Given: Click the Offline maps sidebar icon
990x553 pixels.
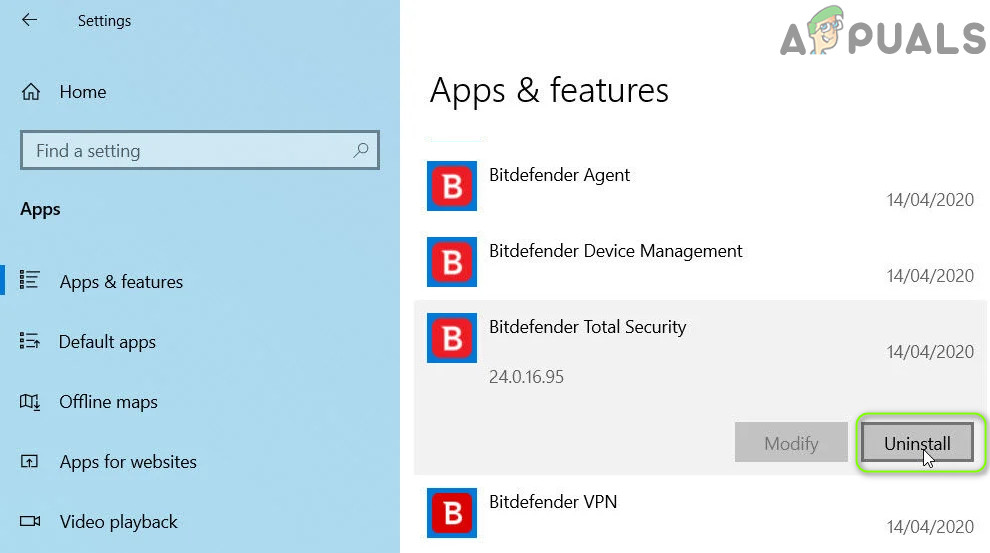Looking at the screenshot, I should 30,402.
